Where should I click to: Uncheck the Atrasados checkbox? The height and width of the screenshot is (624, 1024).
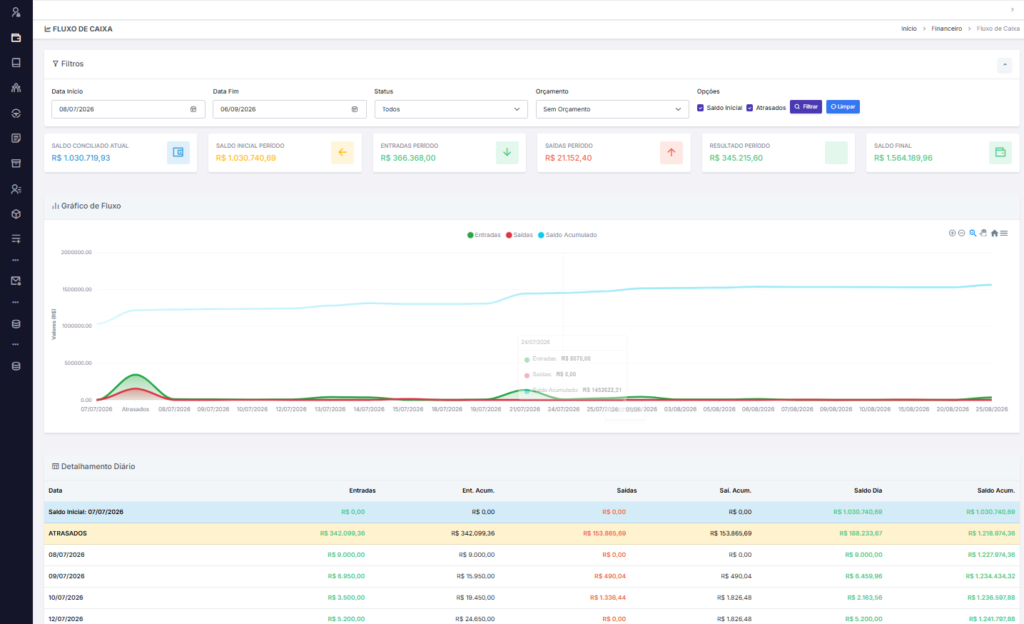pos(750,108)
